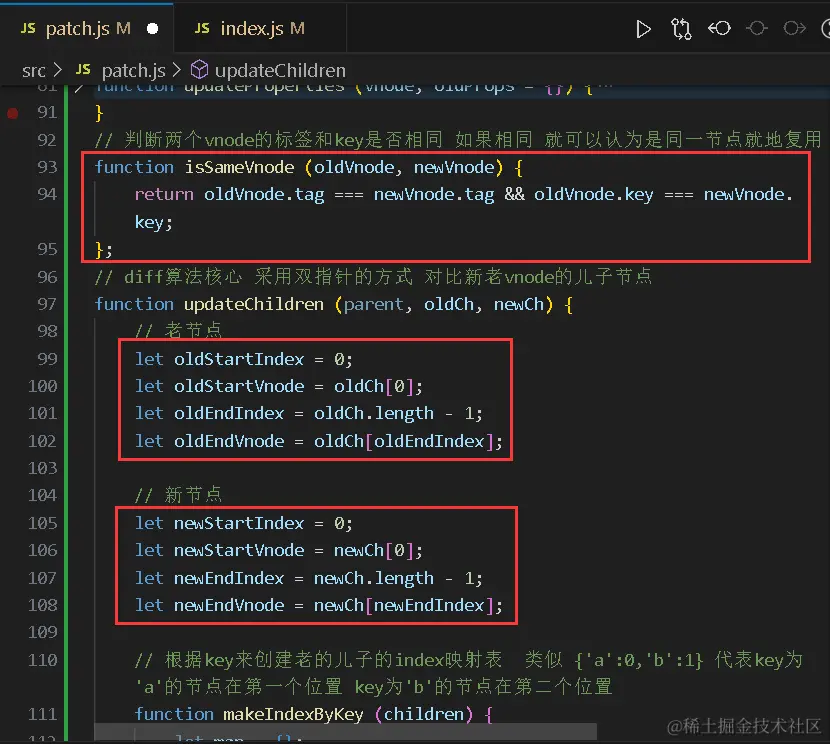The width and height of the screenshot is (830, 744).
Task: Click 'let newEndVnode' declaration line
Action: tap(318, 605)
